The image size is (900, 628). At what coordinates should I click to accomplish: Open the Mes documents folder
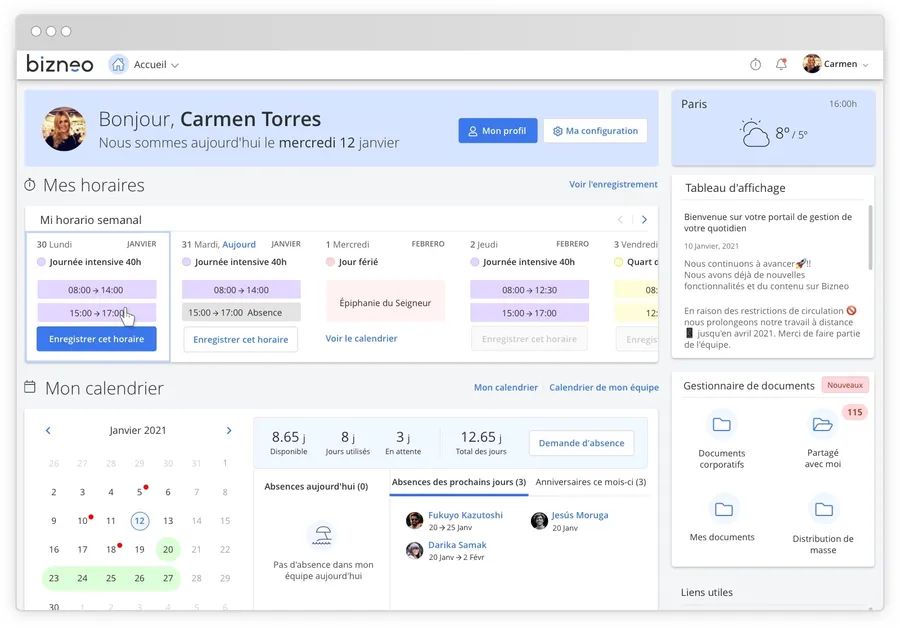(x=723, y=510)
